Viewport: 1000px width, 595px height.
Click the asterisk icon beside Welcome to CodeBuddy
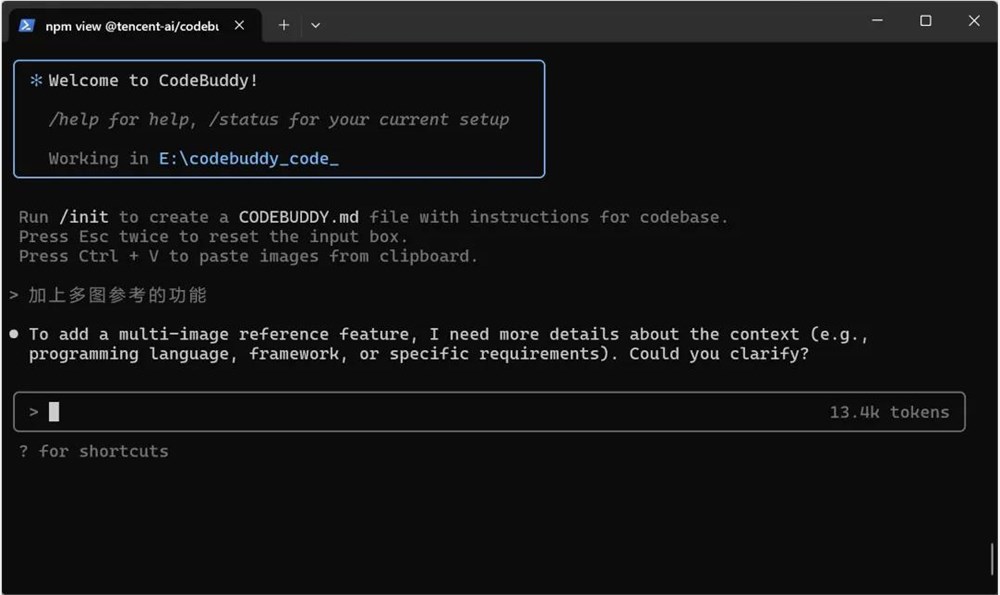point(35,80)
